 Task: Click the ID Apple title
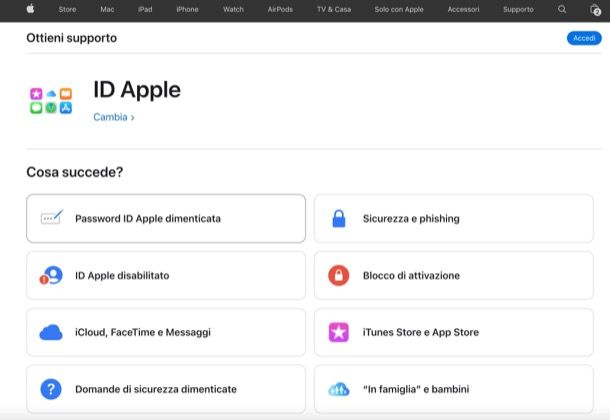click(x=137, y=90)
